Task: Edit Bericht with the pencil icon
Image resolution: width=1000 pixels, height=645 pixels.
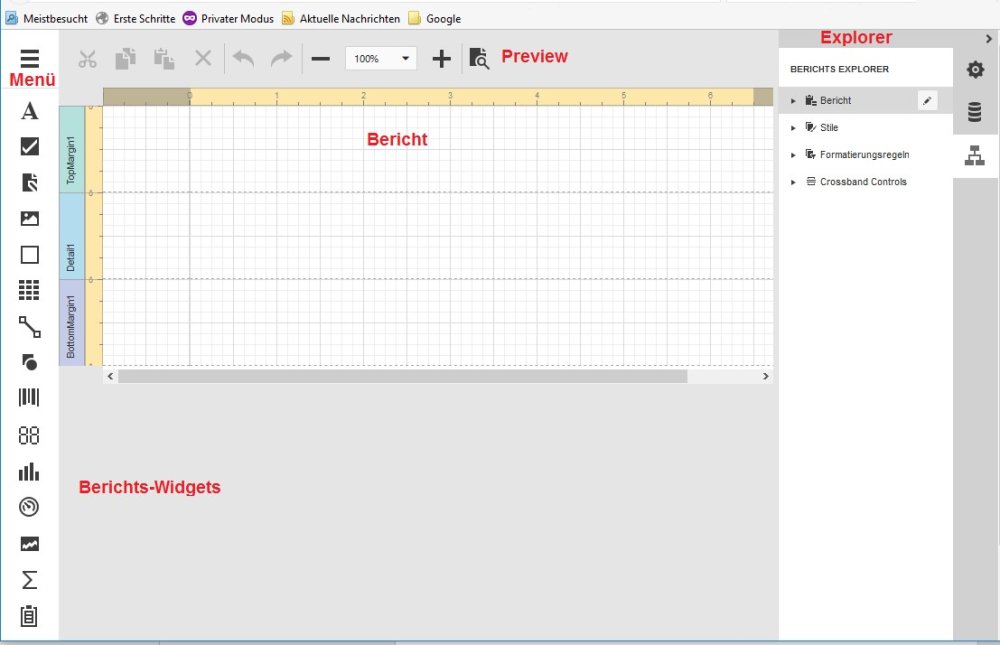Action: pyautogui.click(x=927, y=101)
